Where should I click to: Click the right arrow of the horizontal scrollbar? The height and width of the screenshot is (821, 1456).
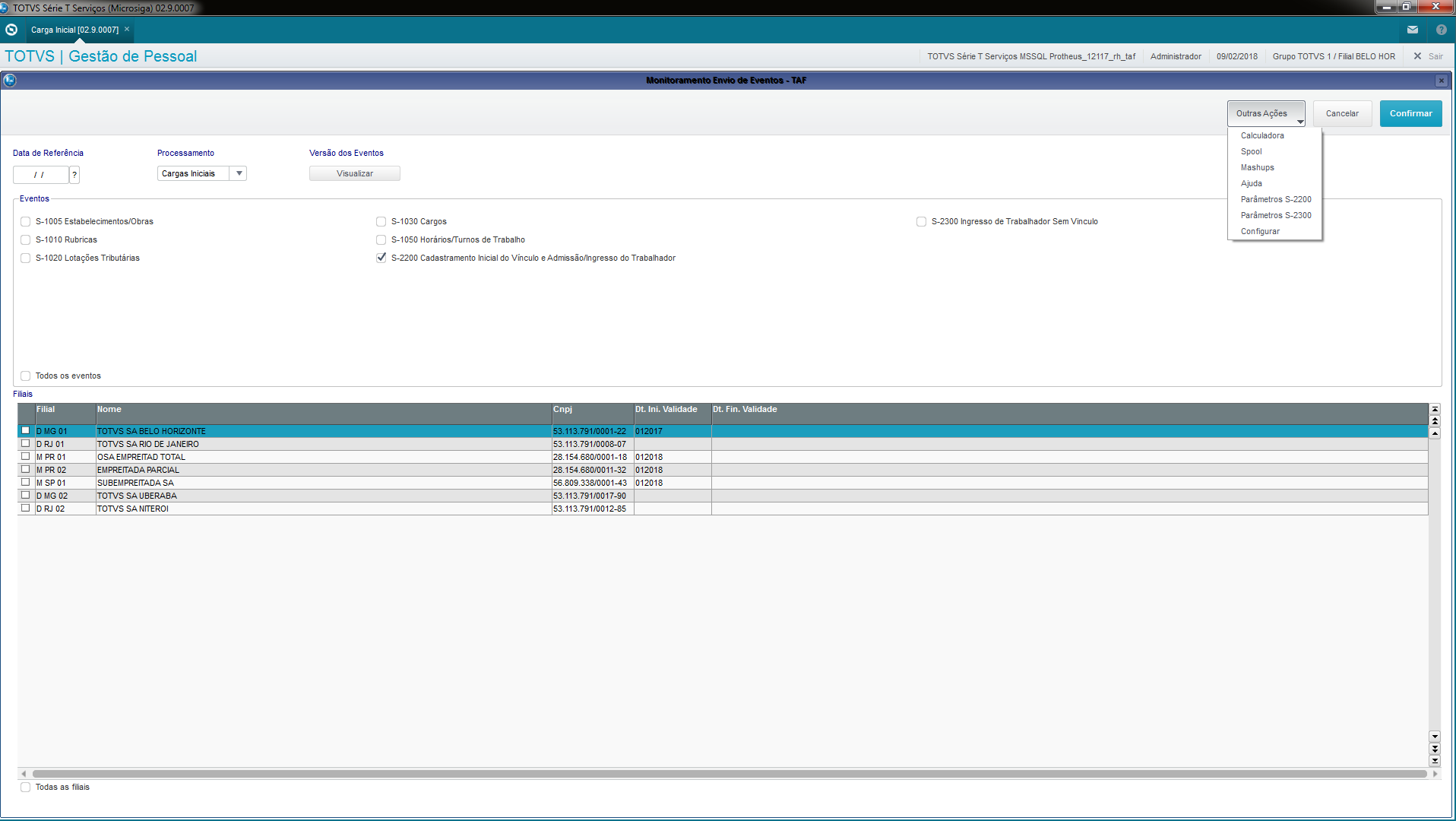click(x=1435, y=774)
